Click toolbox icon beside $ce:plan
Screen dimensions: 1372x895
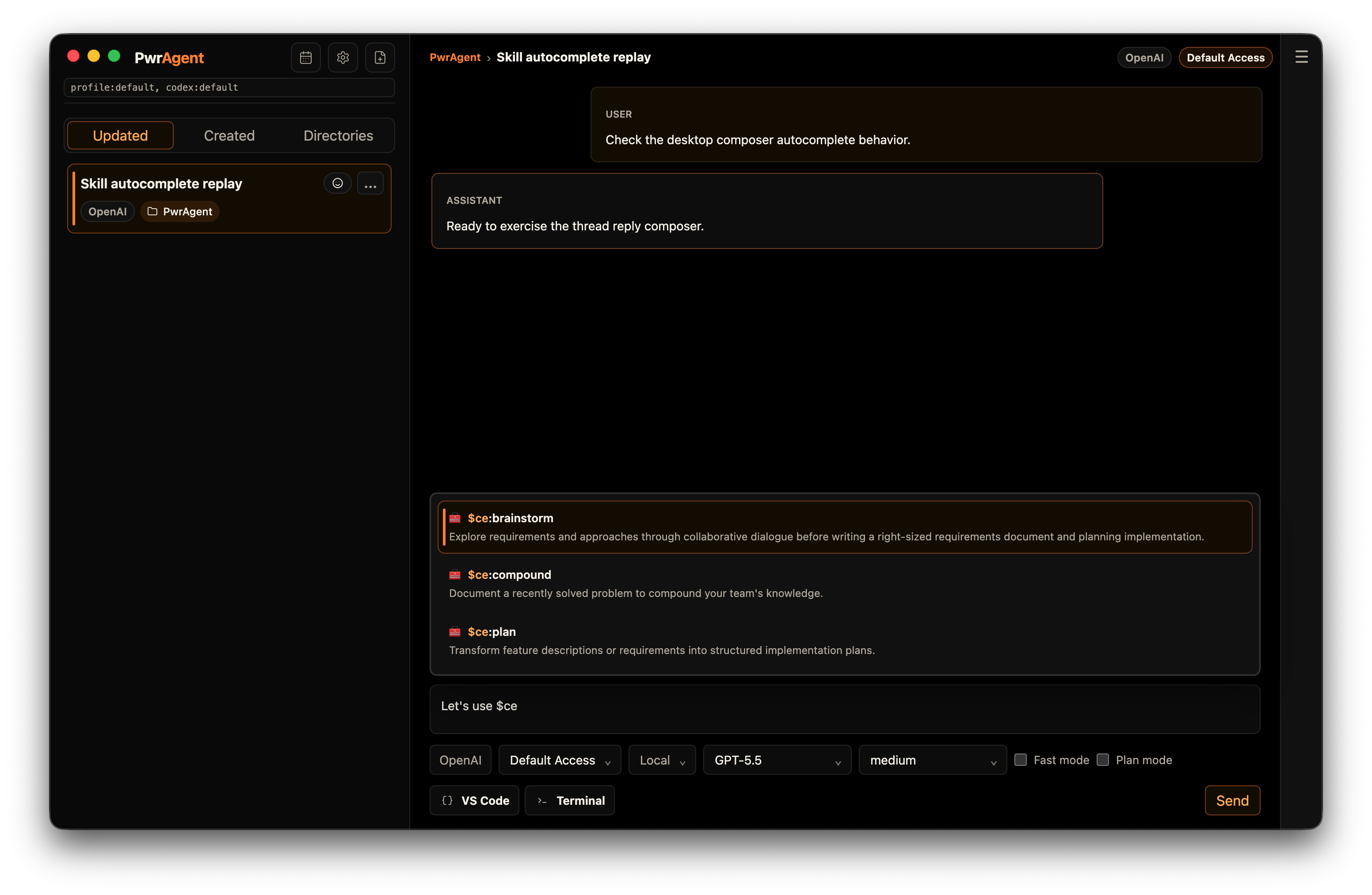click(455, 631)
